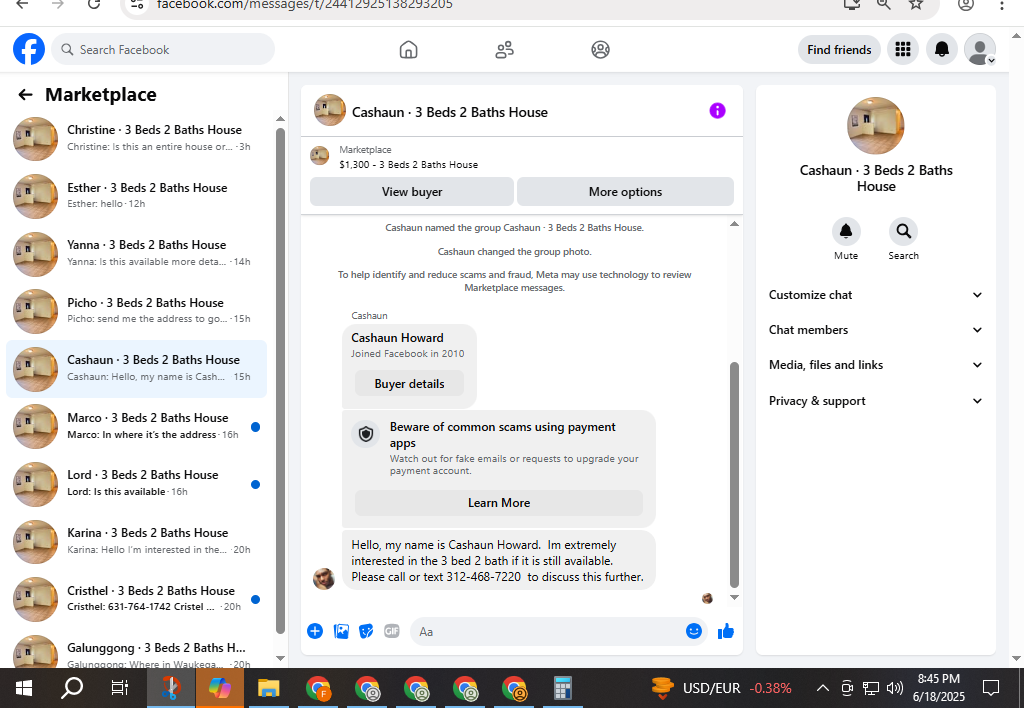Click the shield icon in scam warning

pyautogui.click(x=366, y=434)
